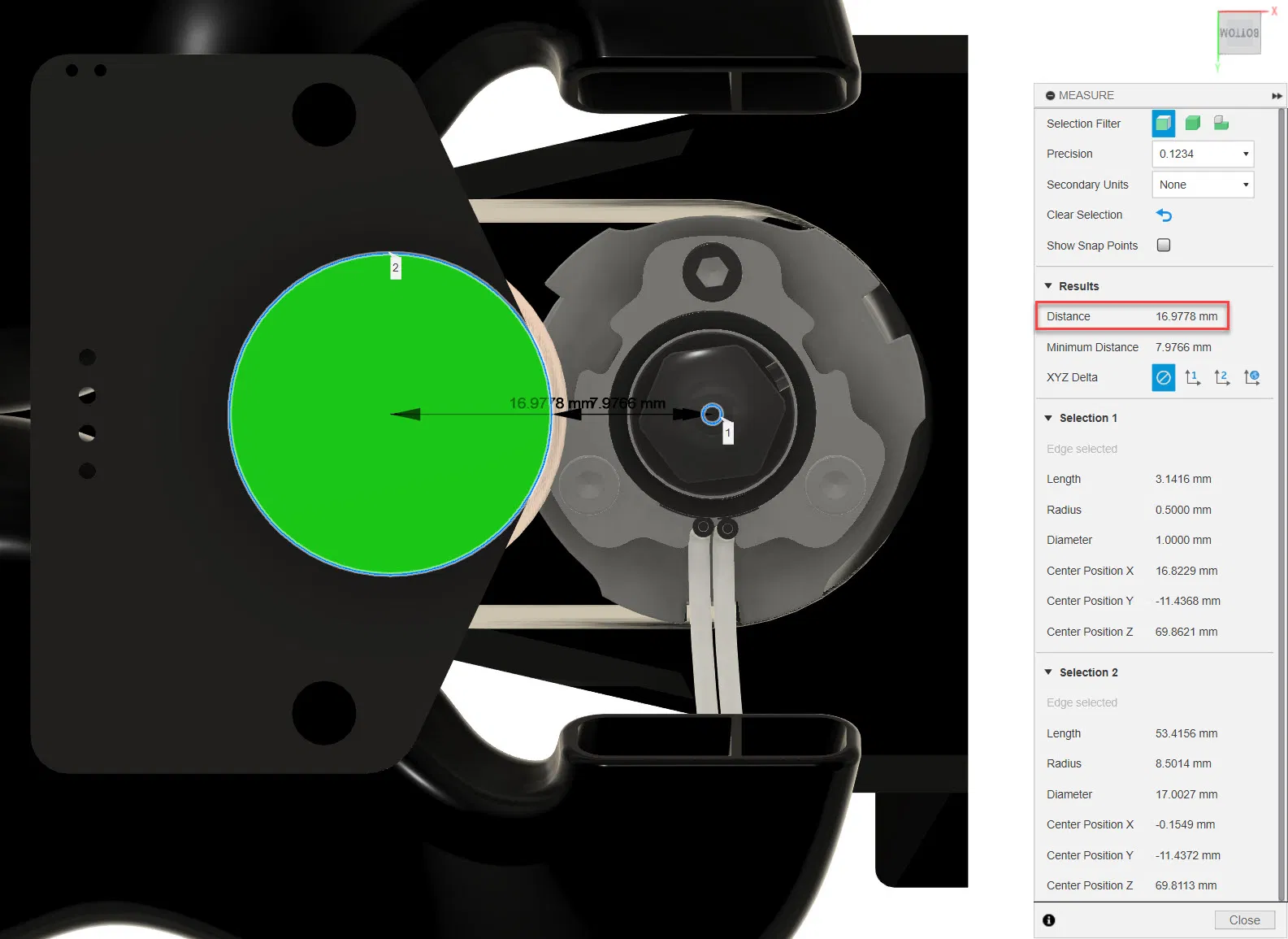Open the Precision dropdown
Screen dimensions: 1288x939
pos(1203,154)
